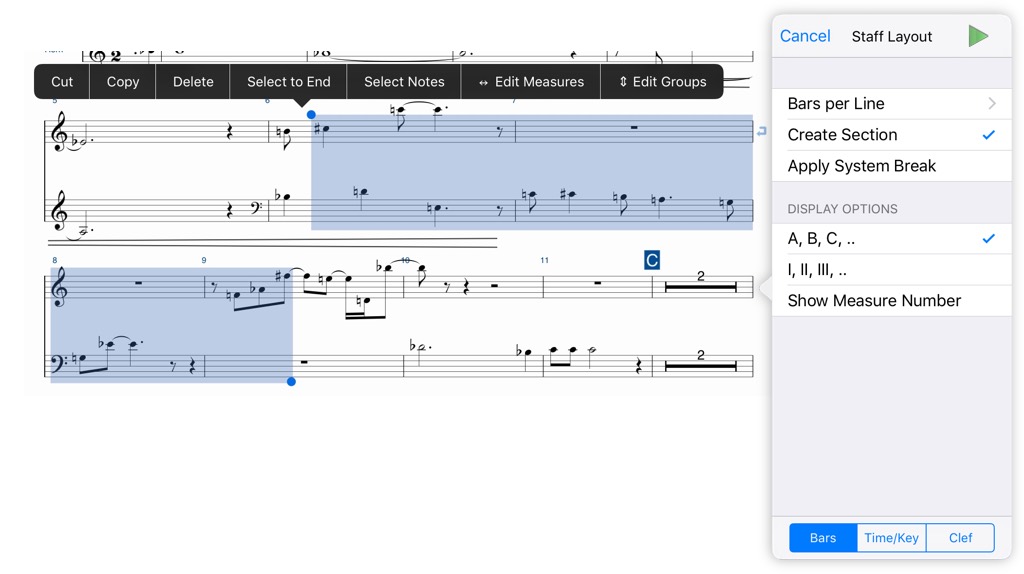
Task: Click the bass clef on bottom staff
Action: pos(59,364)
